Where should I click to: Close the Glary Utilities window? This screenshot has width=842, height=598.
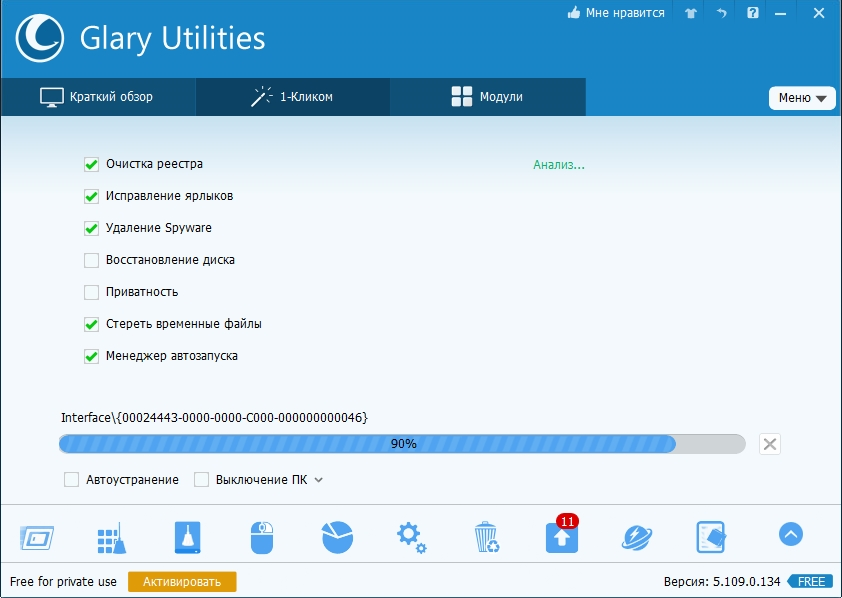(818, 13)
